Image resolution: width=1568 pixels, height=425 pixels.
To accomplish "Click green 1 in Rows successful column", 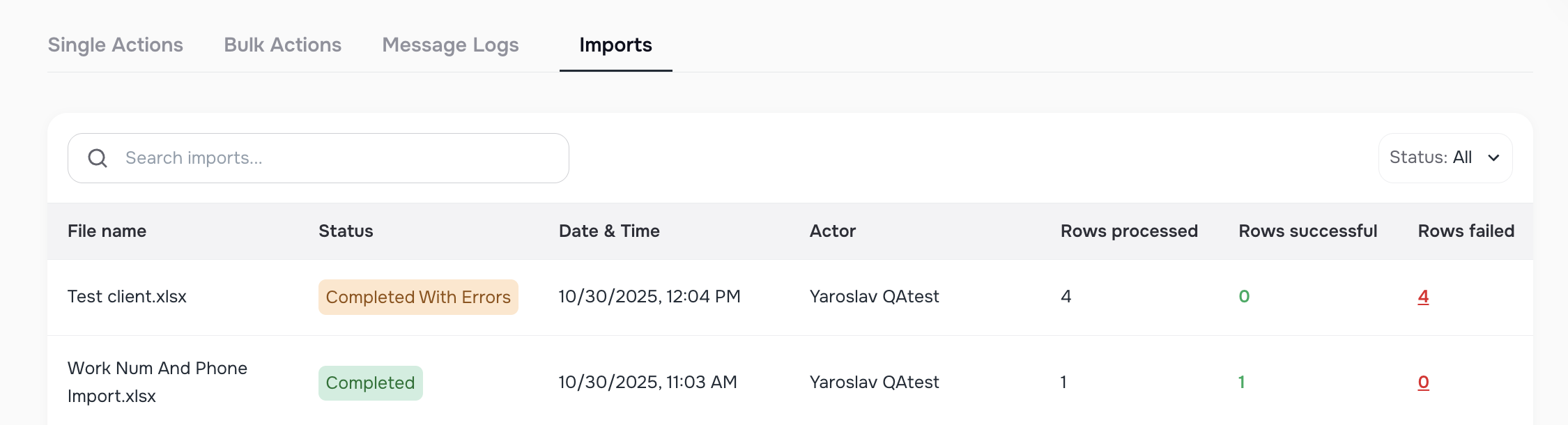I will point(1242,382).
